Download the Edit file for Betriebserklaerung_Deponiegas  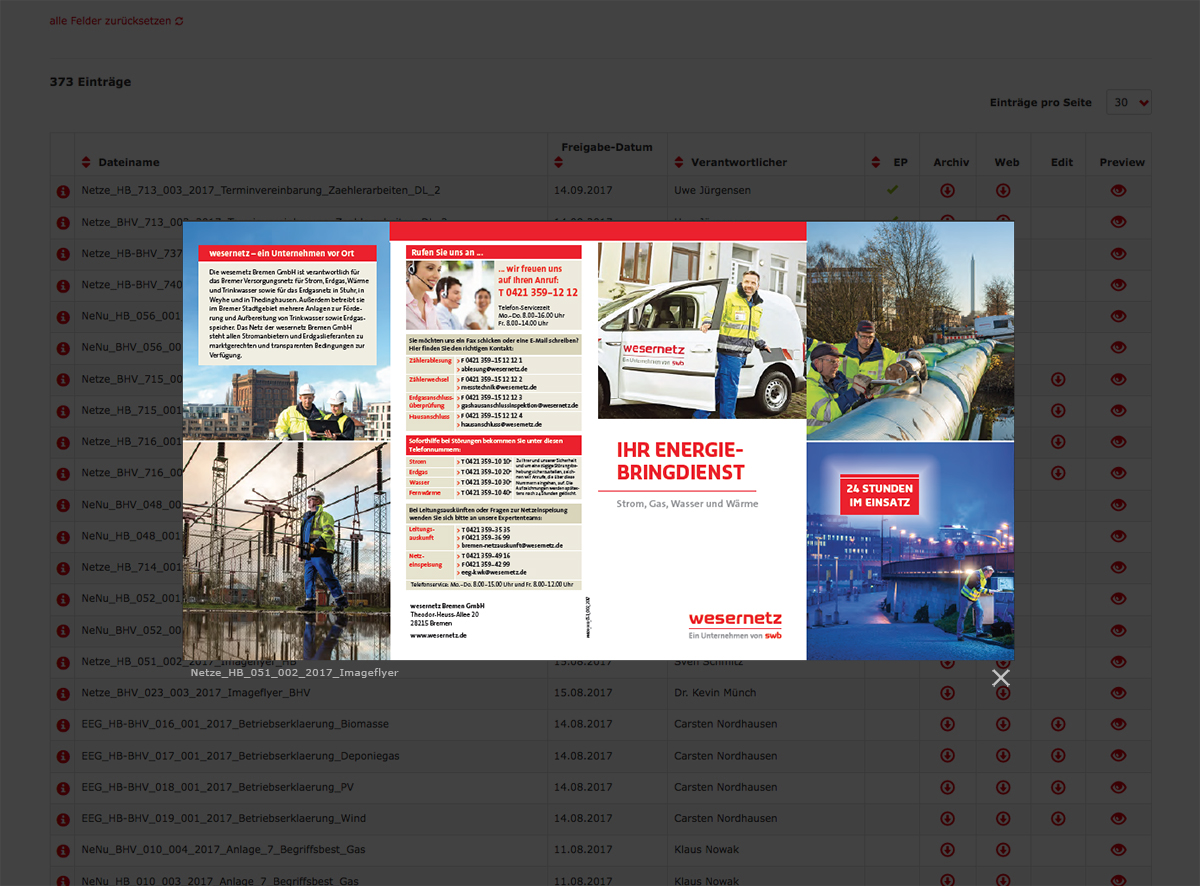(1058, 756)
